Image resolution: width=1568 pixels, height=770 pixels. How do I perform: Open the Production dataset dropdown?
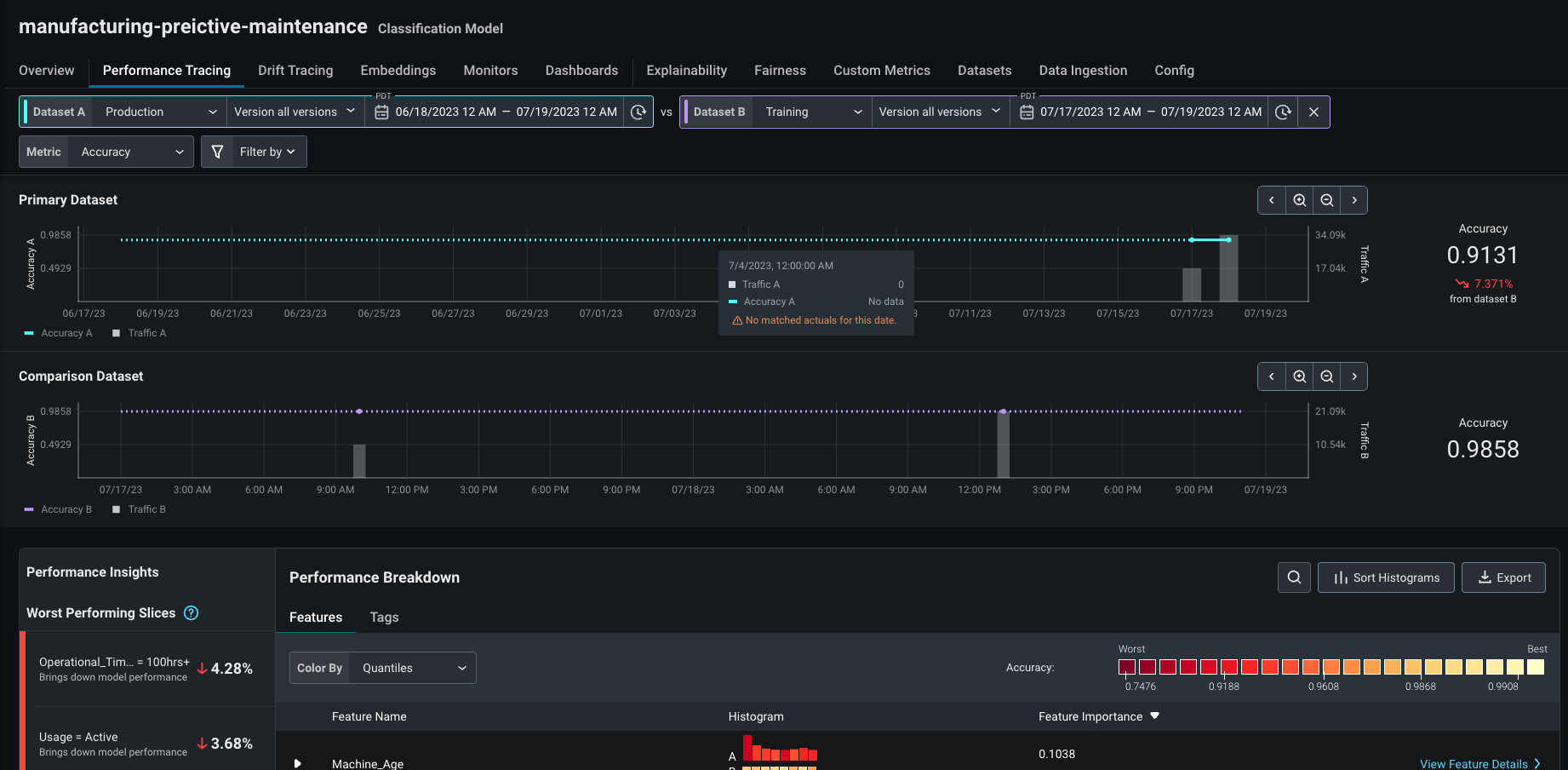coord(160,112)
